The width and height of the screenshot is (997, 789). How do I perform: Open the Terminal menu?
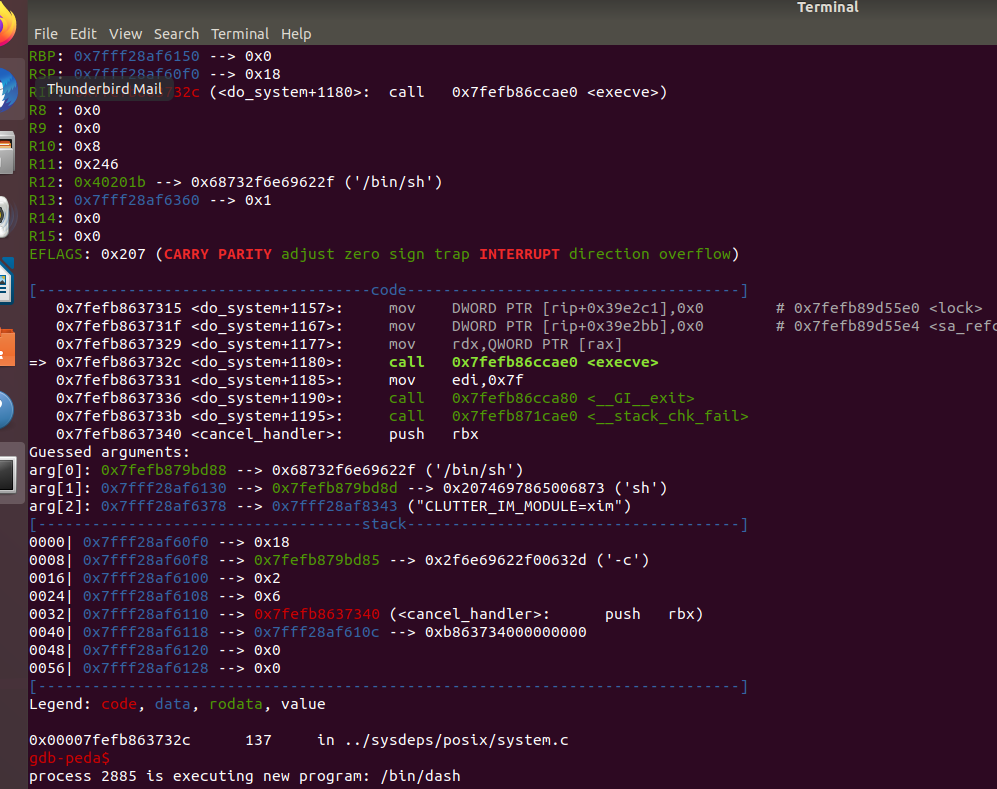[240, 34]
